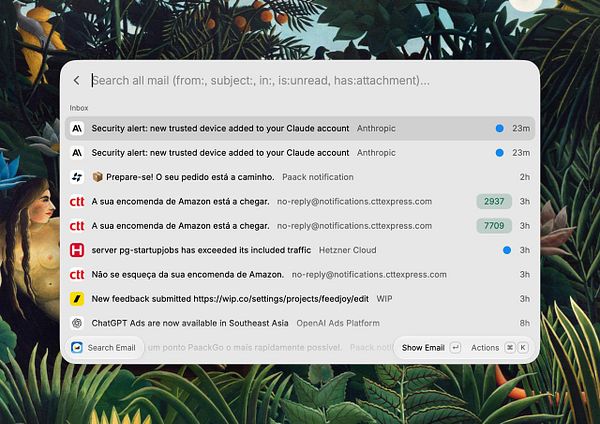The height and width of the screenshot is (424, 600).
Task: Open the New feedback submitted WIP email
Action: 300,299
